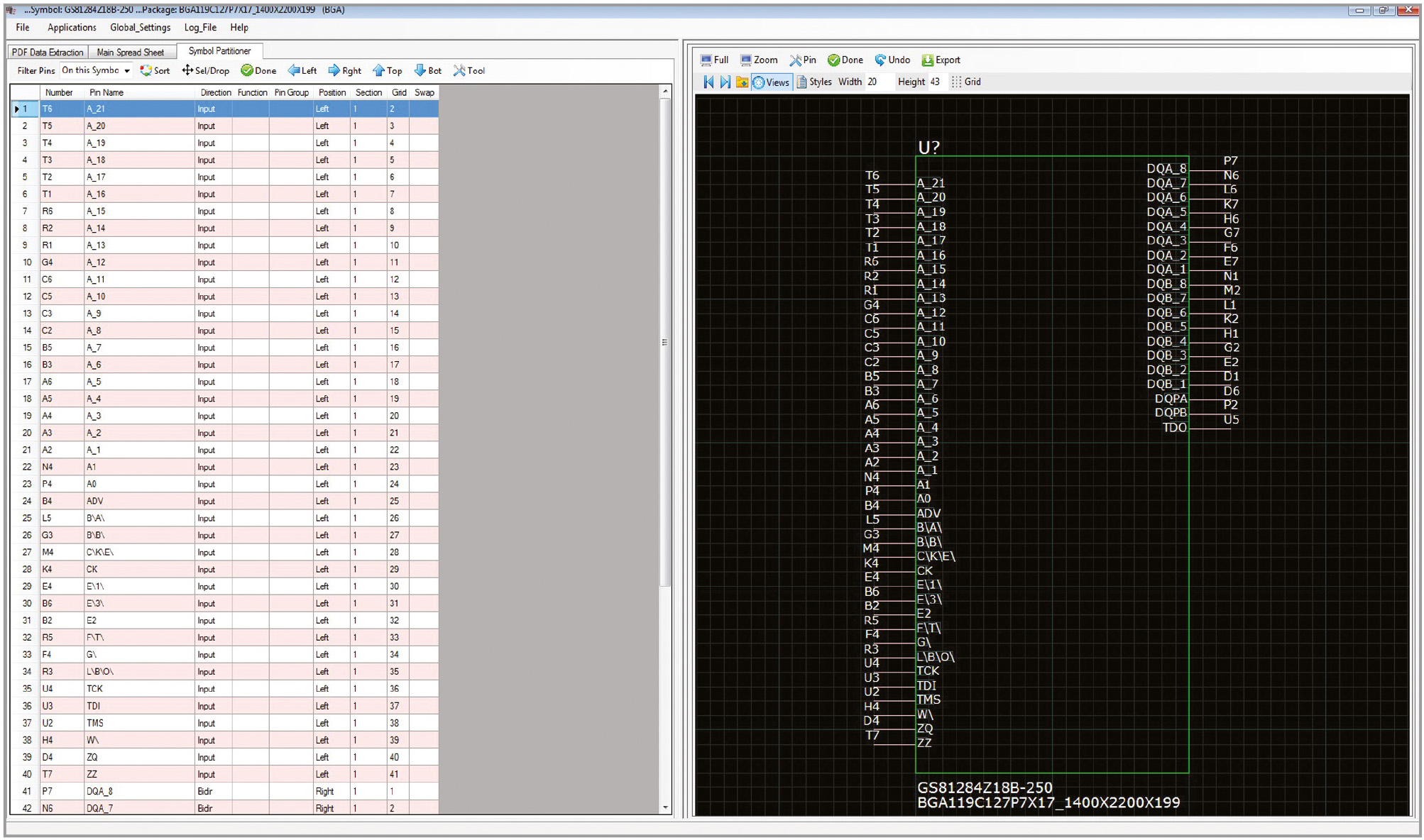This screenshot has height=840, width=1424.
Task: Select the Zoom tool in preview
Action: (x=759, y=60)
